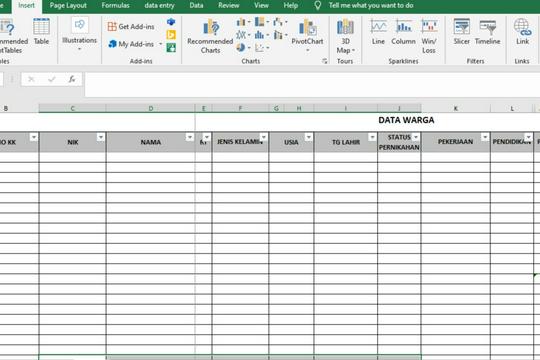Screen dimensions: 540x360
Task: Click the enter checkmark in the formula bar
Action: pyautogui.click(x=52, y=79)
